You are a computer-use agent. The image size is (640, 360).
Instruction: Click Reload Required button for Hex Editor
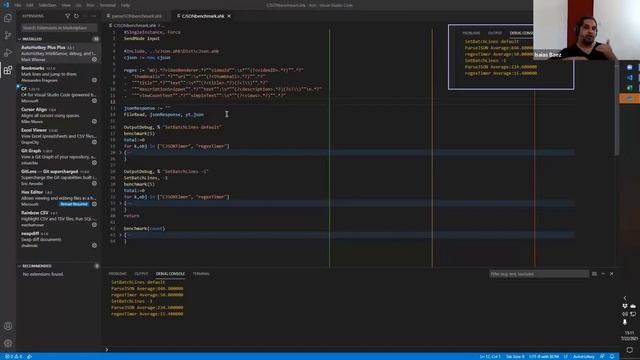click(74, 204)
